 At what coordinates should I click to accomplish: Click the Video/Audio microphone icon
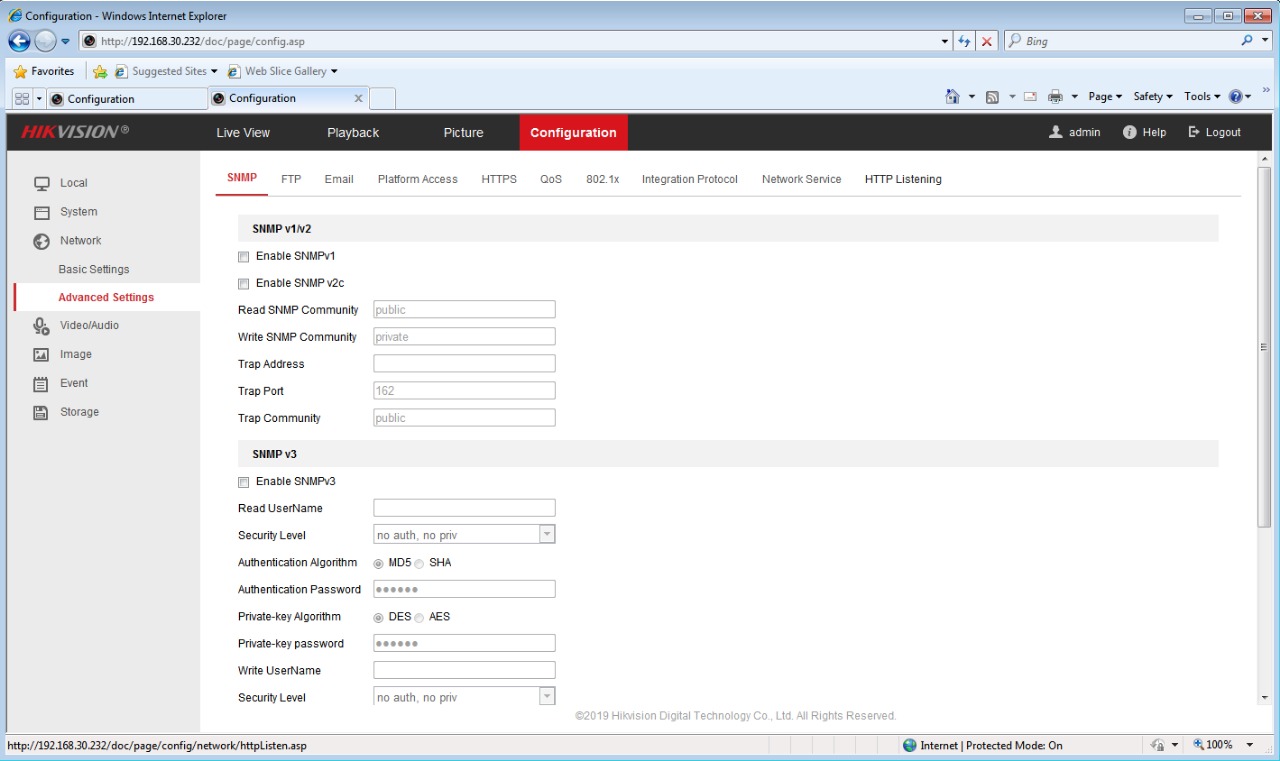pos(42,326)
